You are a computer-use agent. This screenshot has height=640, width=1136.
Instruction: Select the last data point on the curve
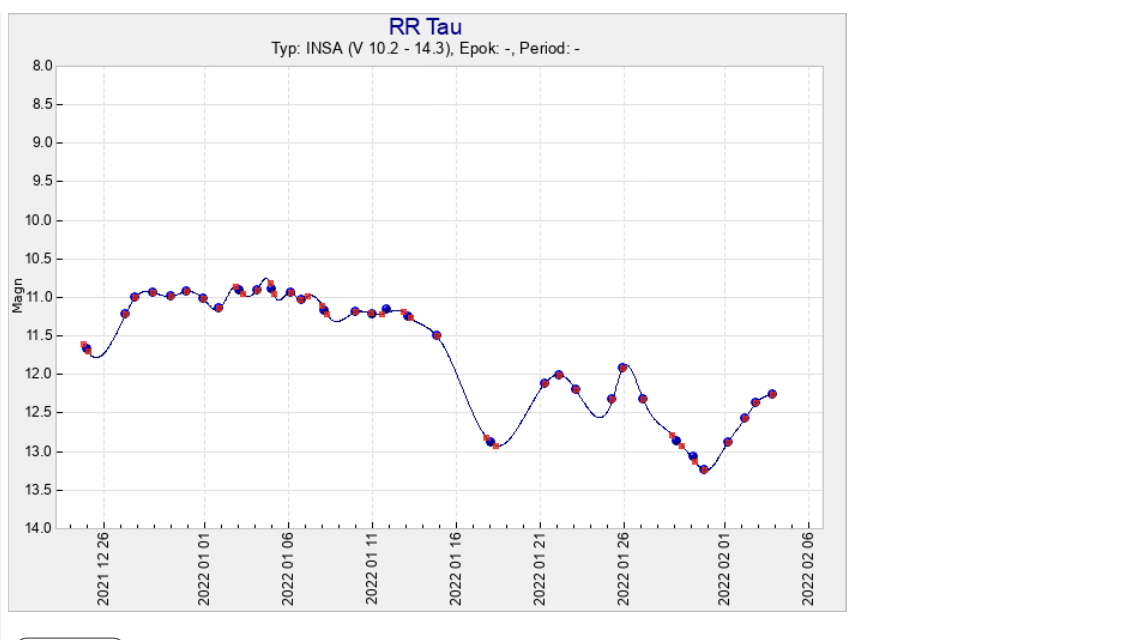[x=772, y=394]
